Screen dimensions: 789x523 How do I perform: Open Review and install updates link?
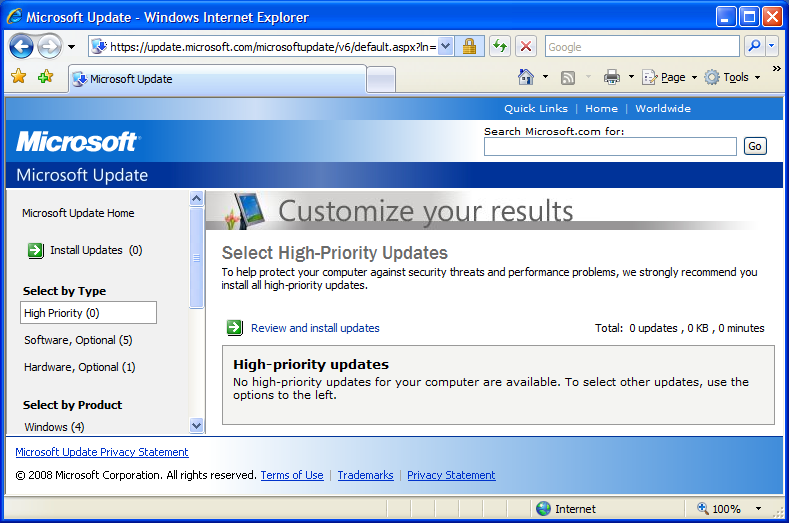click(315, 328)
